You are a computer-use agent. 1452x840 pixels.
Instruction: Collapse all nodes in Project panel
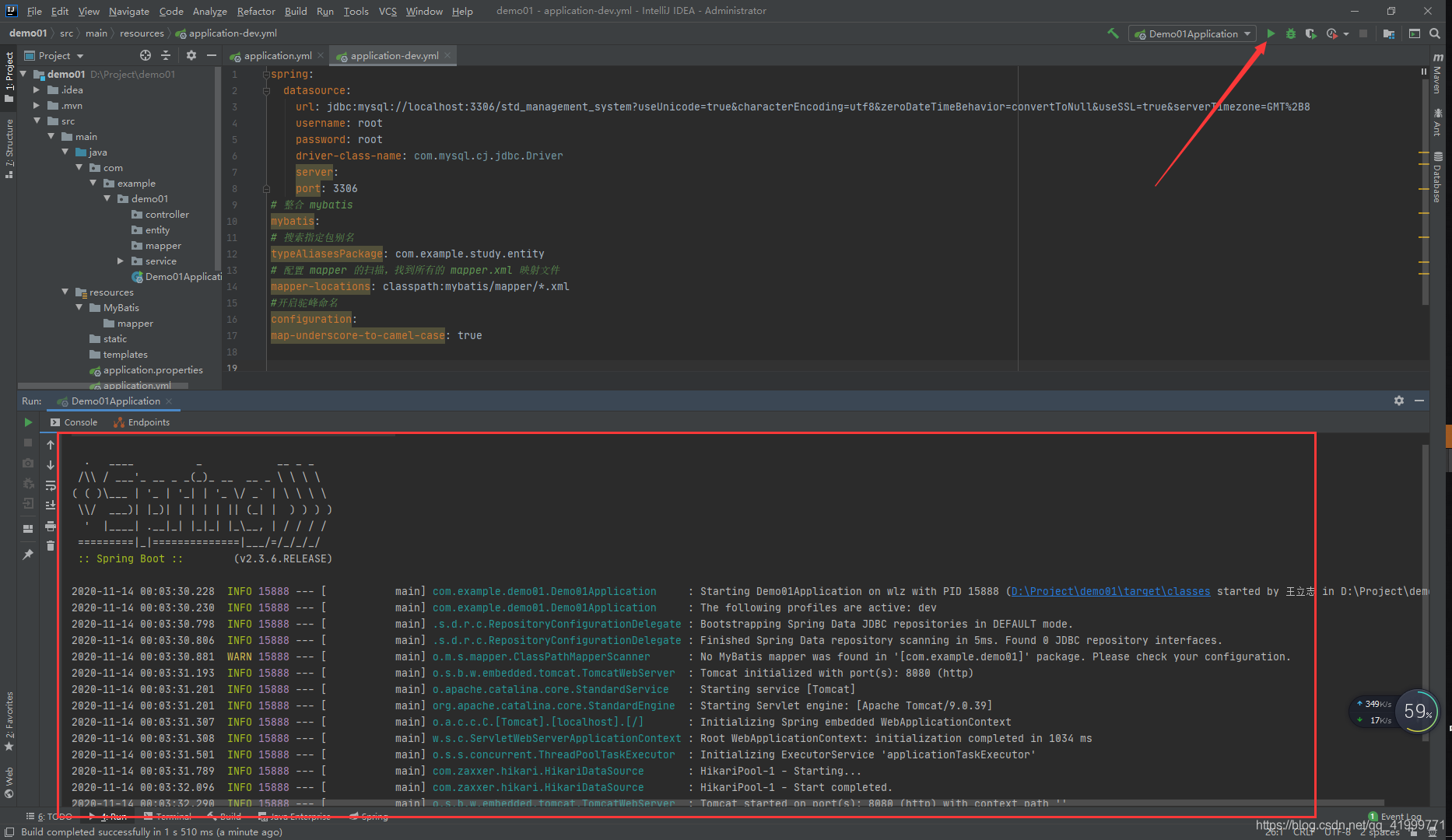pyautogui.click(x=166, y=55)
